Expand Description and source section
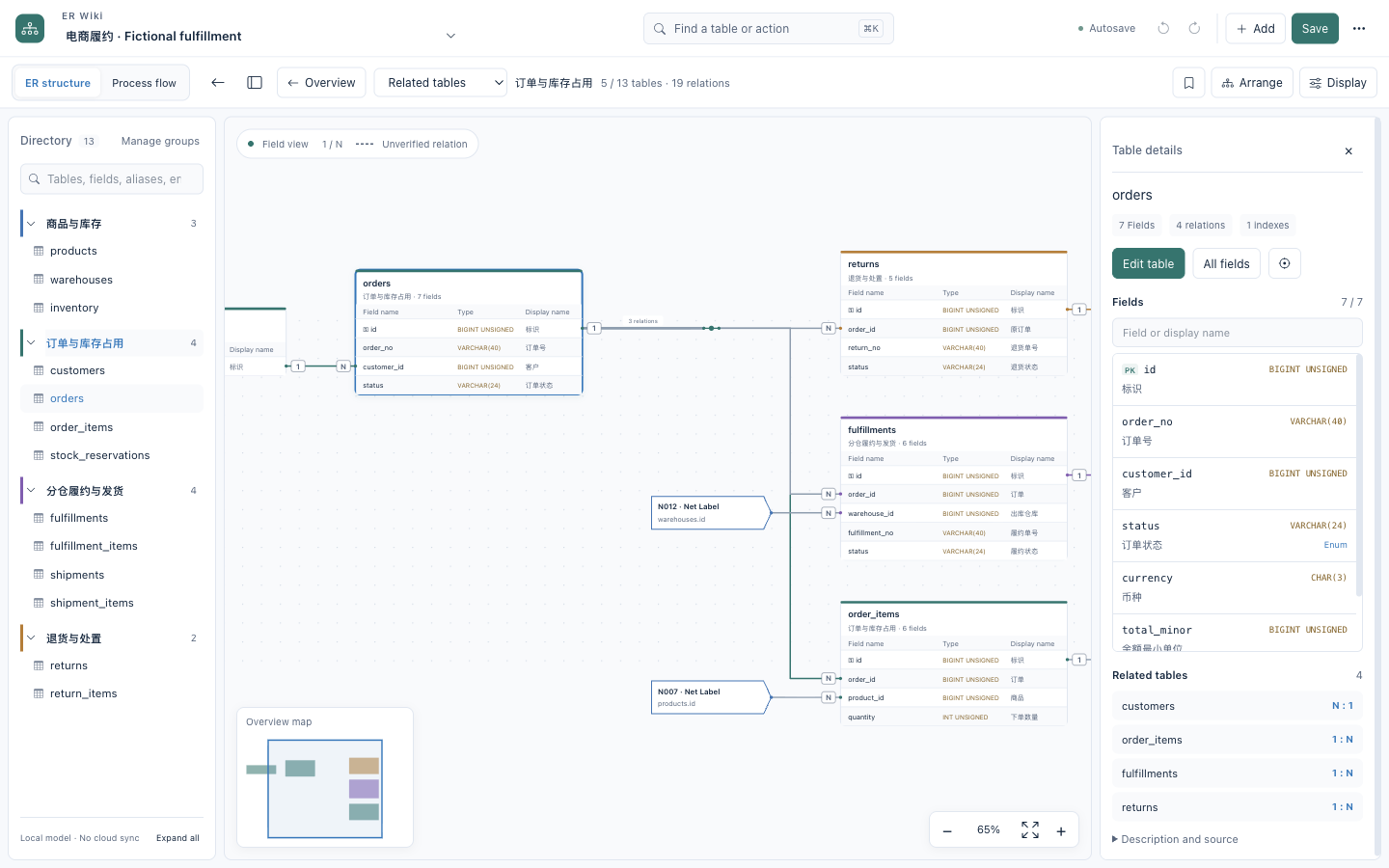The image size is (1389, 868). (x=1175, y=839)
